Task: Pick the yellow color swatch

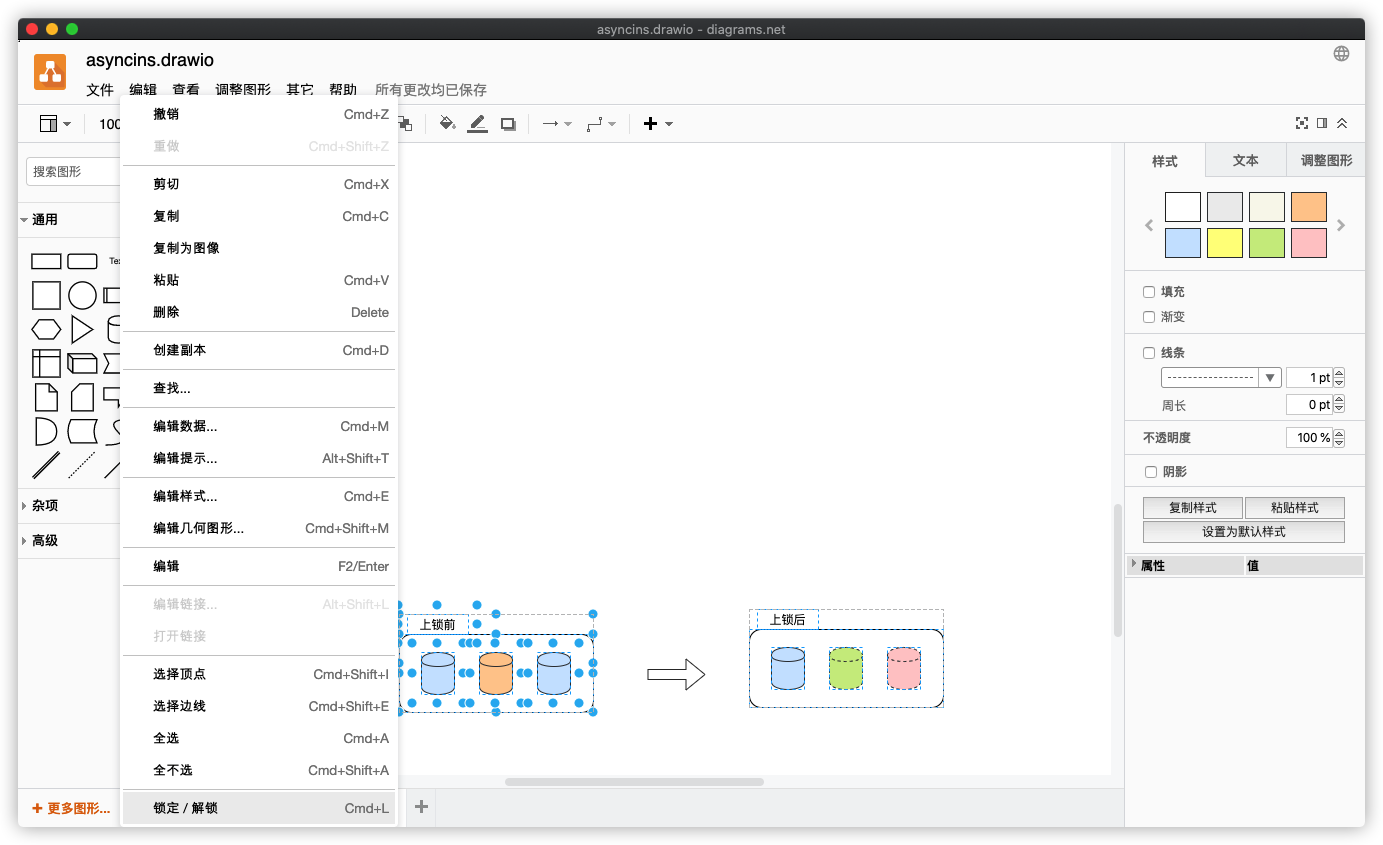Action: tap(1224, 243)
